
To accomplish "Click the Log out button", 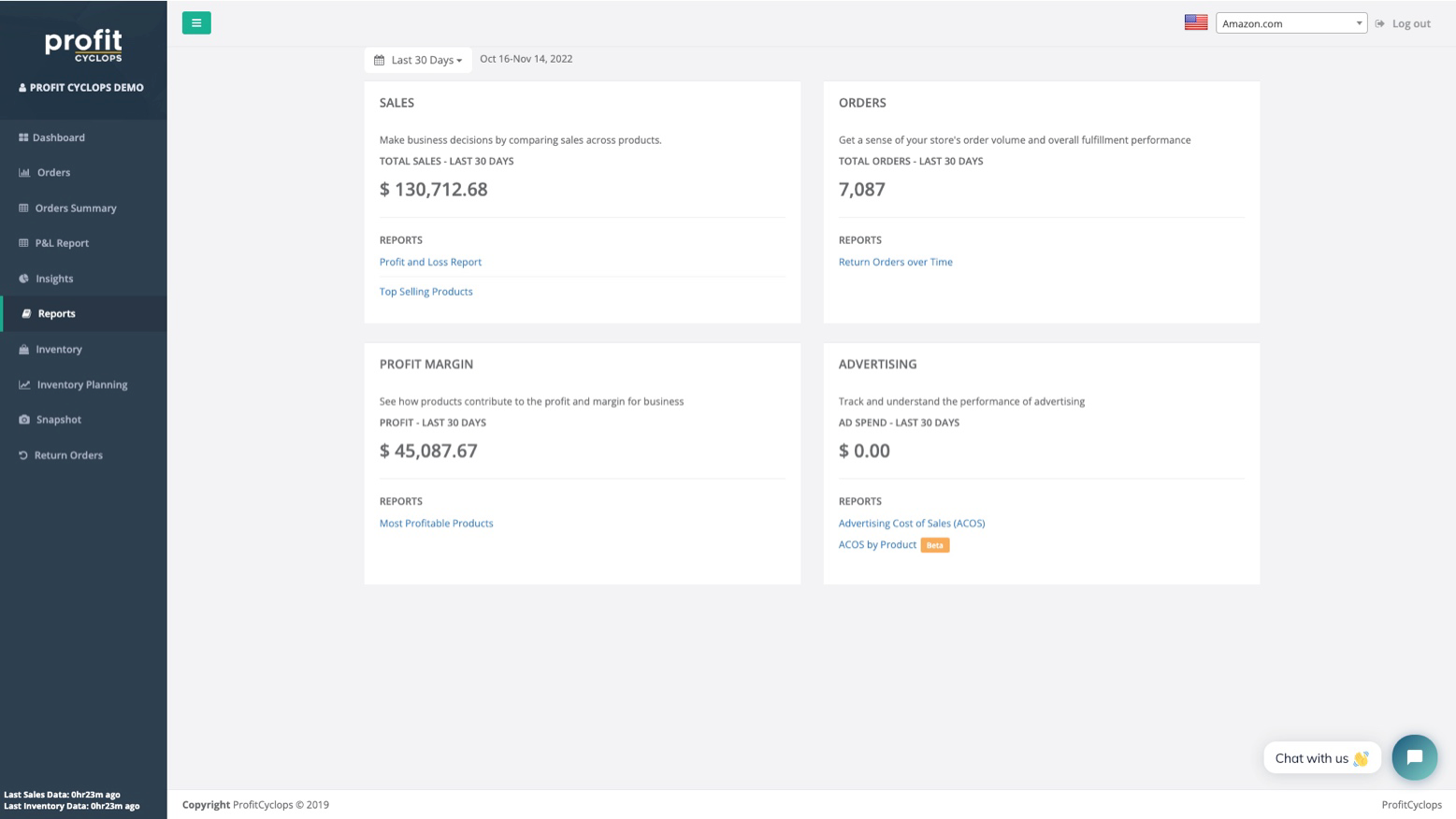I will coord(1410,23).
